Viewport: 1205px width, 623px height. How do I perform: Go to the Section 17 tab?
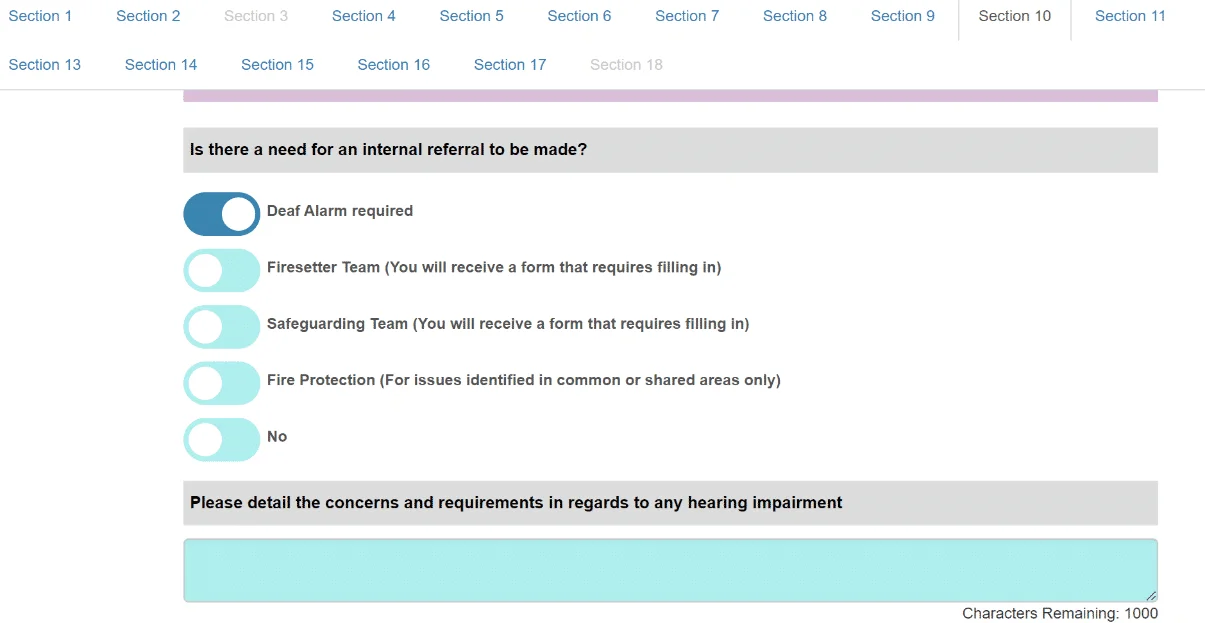pyautogui.click(x=510, y=64)
